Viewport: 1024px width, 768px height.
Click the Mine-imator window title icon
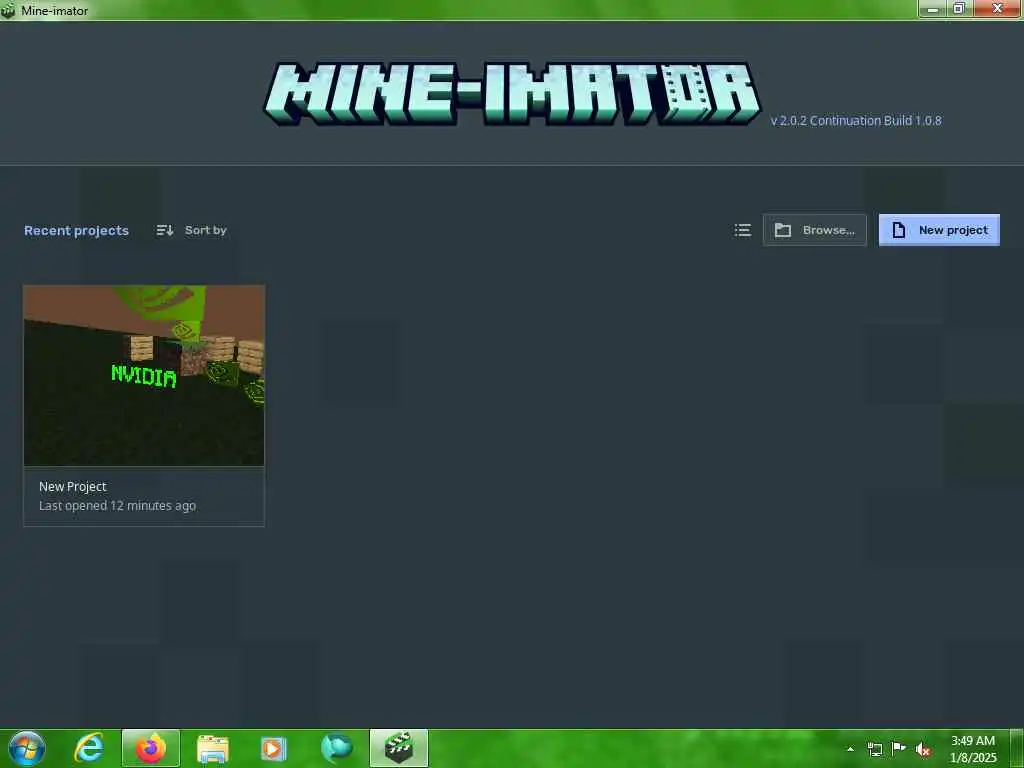(8, 10)
